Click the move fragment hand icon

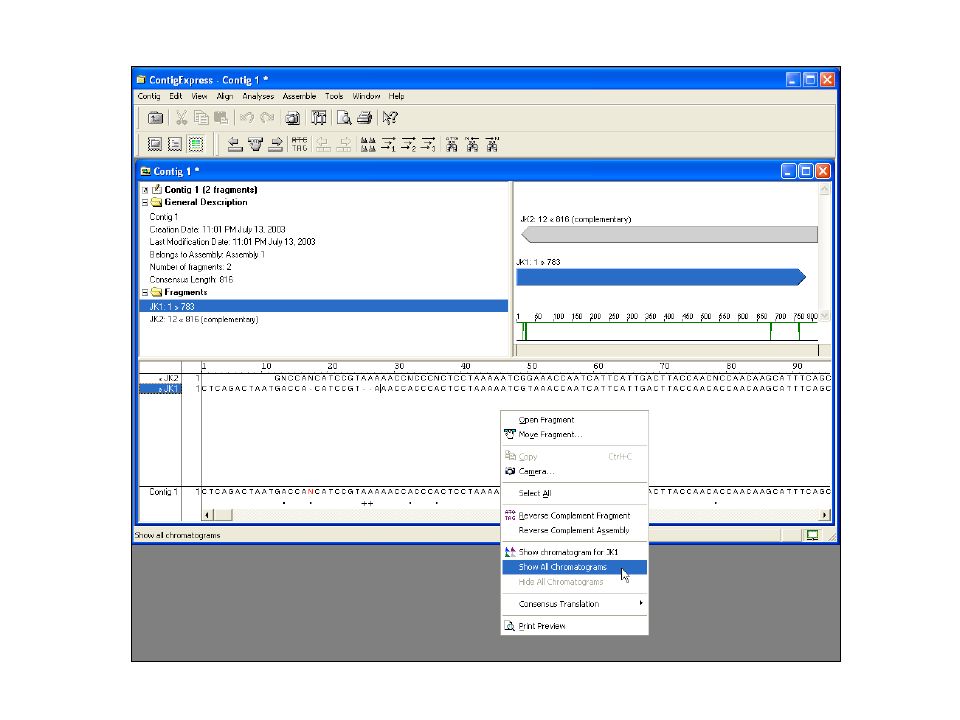click(255, 144)
